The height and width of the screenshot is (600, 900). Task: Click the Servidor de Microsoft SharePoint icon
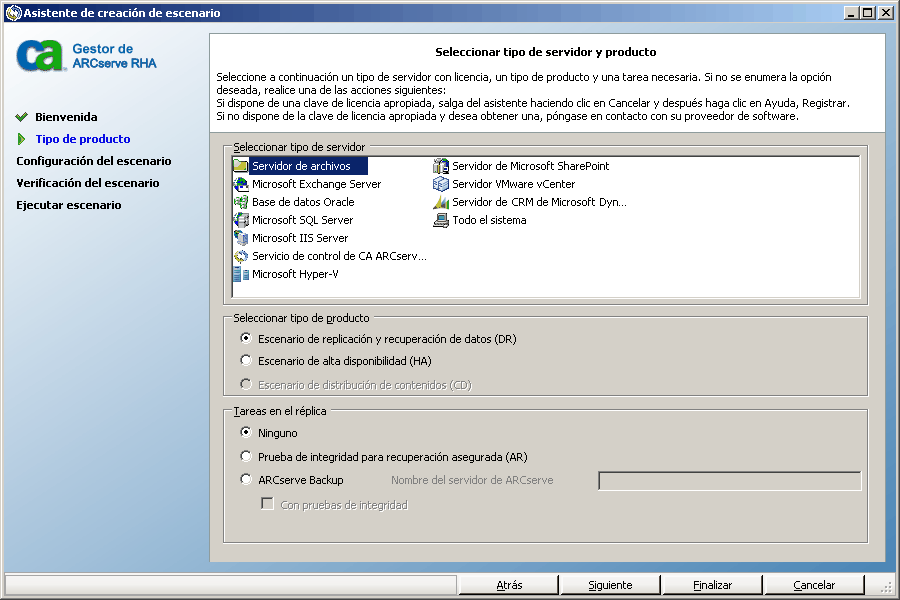(x=441, y=166)
